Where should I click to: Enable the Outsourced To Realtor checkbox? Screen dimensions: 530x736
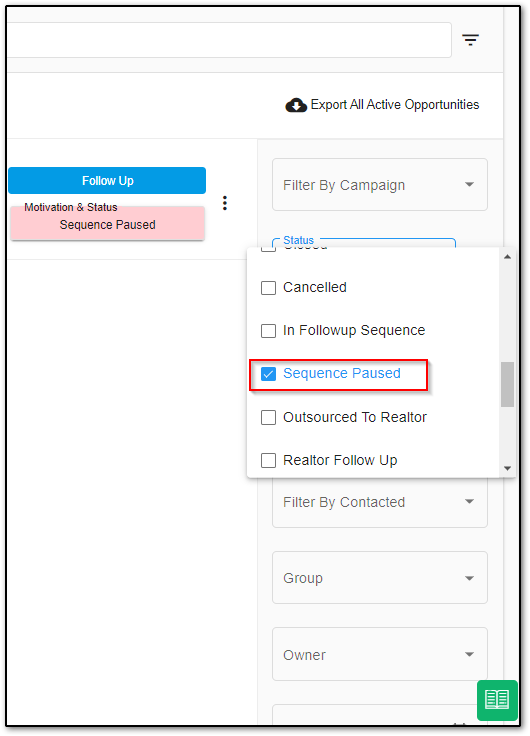coord(268,417)
